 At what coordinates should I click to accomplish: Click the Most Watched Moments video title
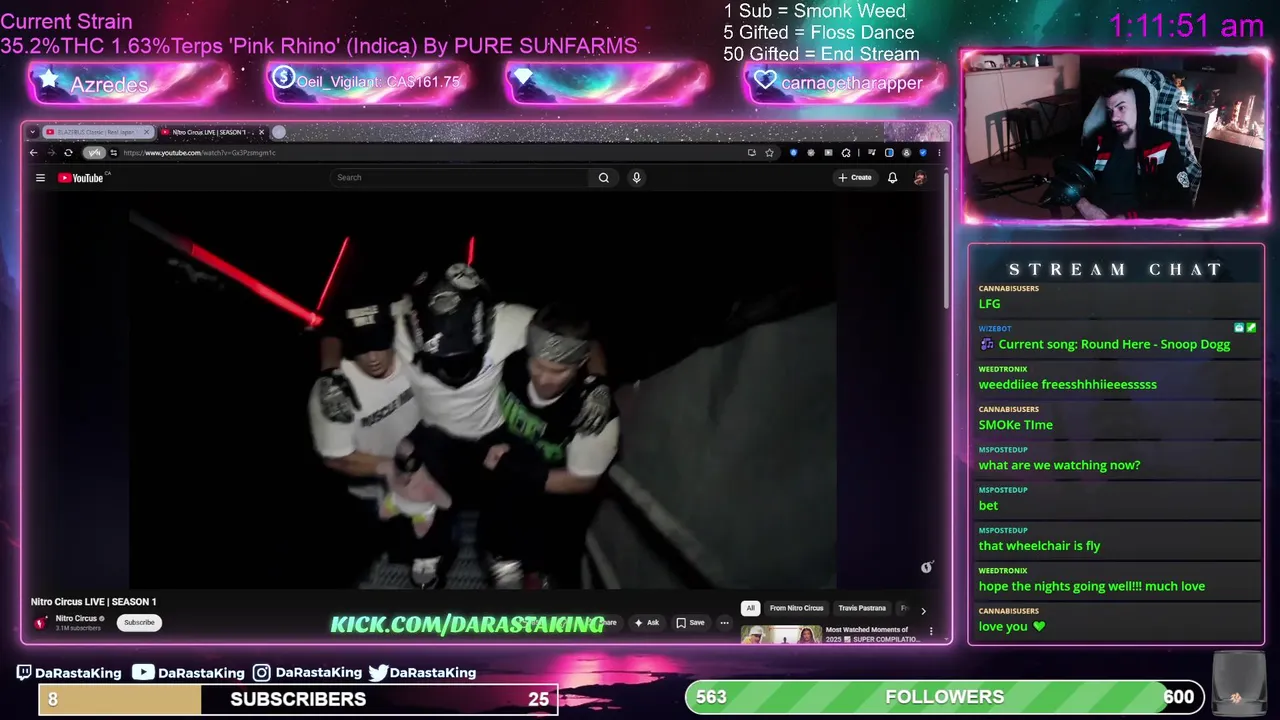pos(873,634)
